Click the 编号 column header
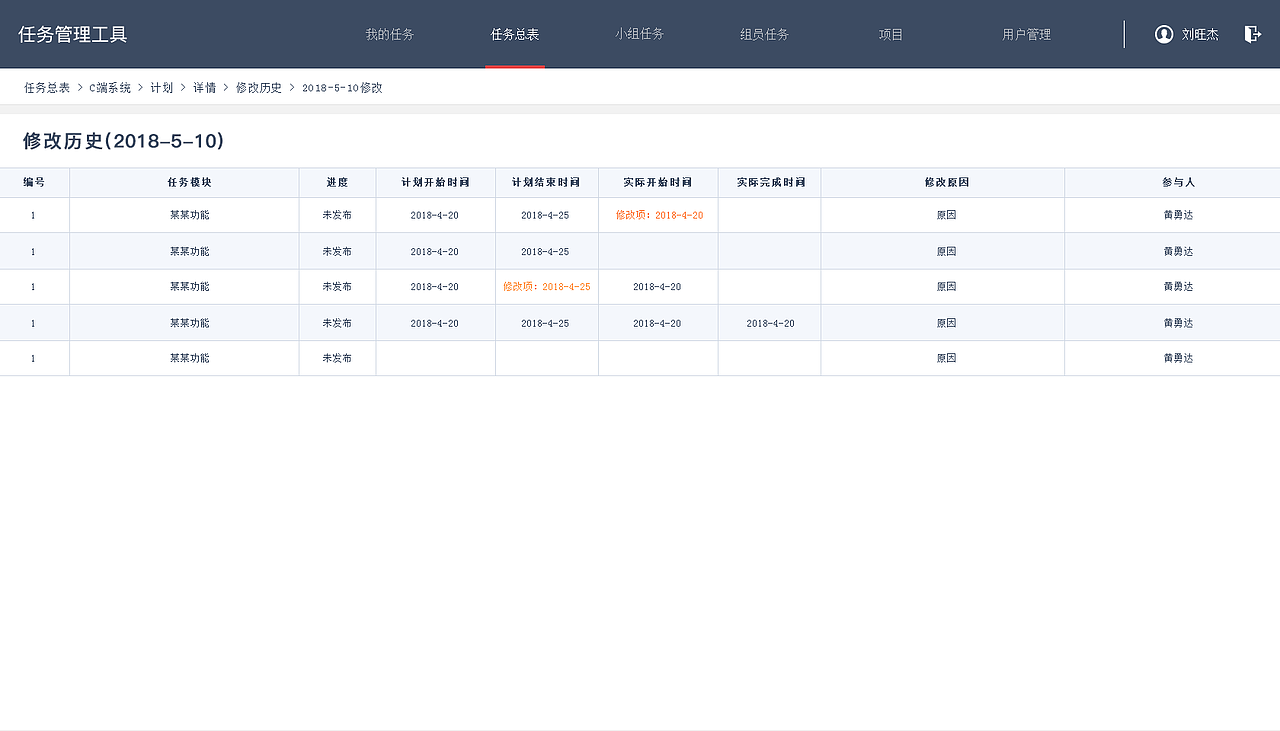 [34, 182]
